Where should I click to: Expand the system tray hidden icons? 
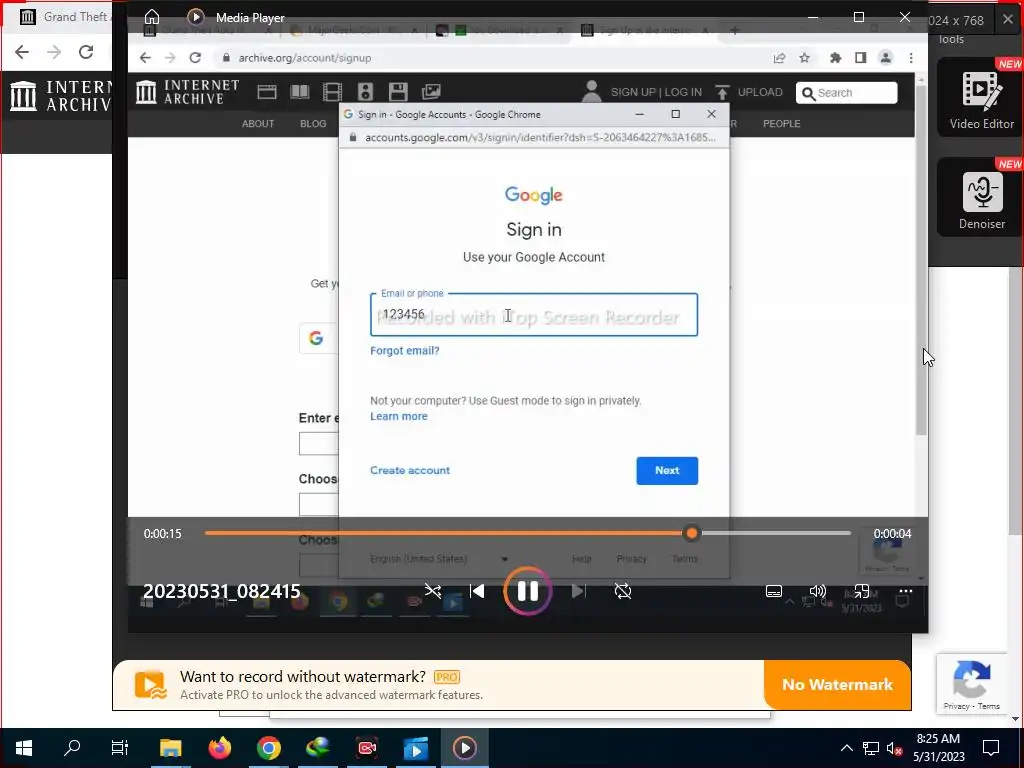pos(846,748)
